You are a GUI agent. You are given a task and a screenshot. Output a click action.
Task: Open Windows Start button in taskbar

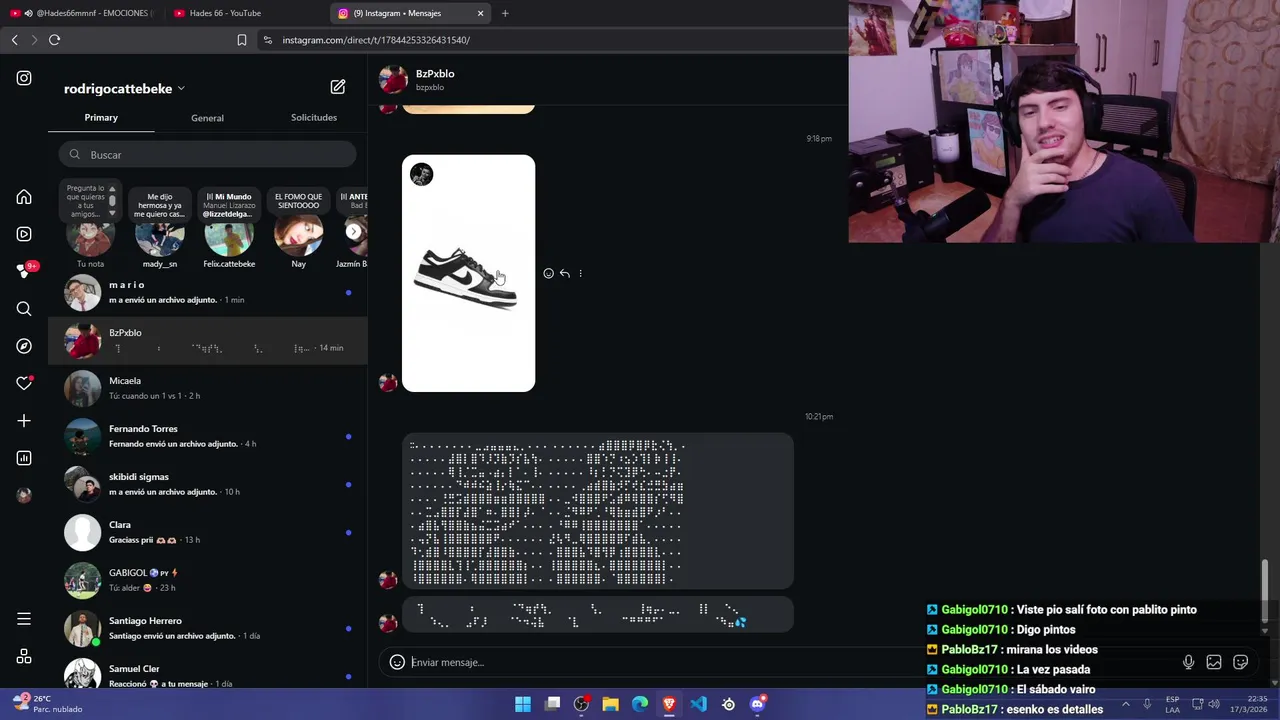pos(523,704)
